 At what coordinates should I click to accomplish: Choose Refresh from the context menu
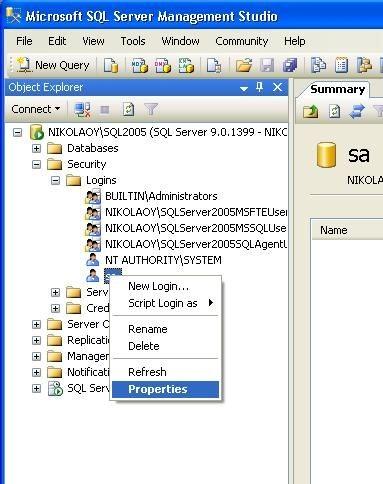165,372
